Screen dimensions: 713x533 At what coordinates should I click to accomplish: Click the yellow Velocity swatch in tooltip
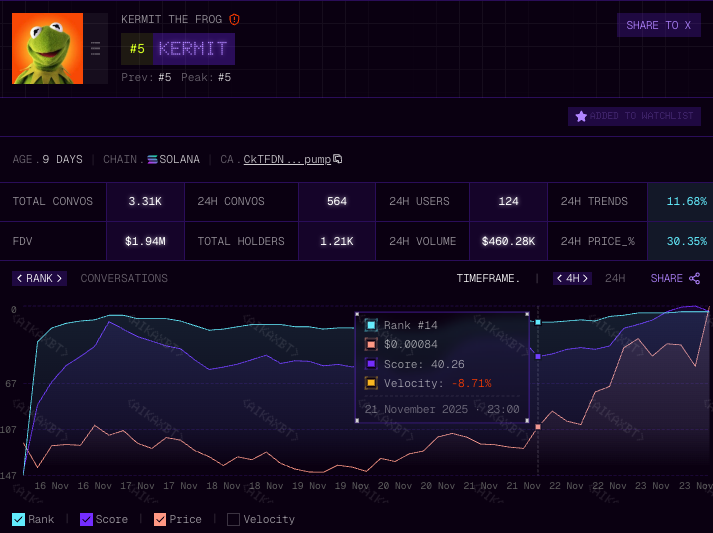[371, 383]
